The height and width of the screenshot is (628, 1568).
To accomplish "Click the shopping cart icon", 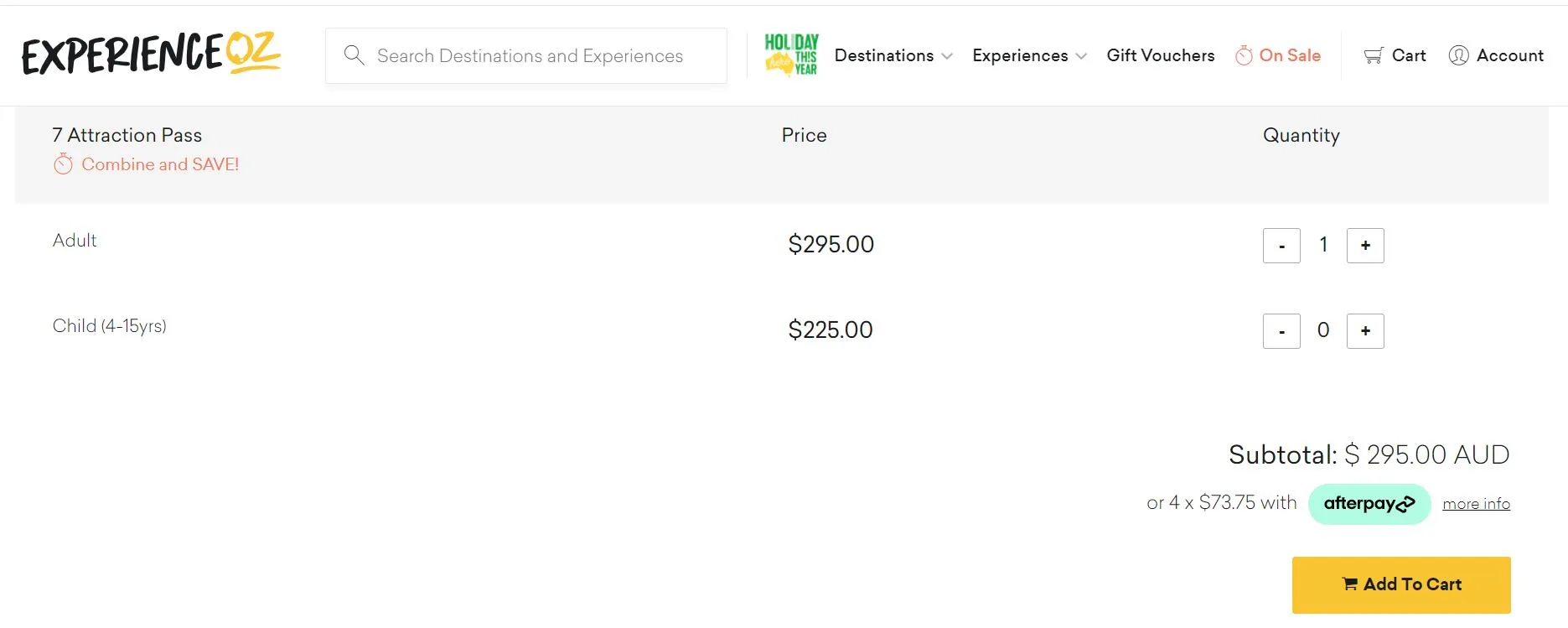I will [x=1374, y=55].
